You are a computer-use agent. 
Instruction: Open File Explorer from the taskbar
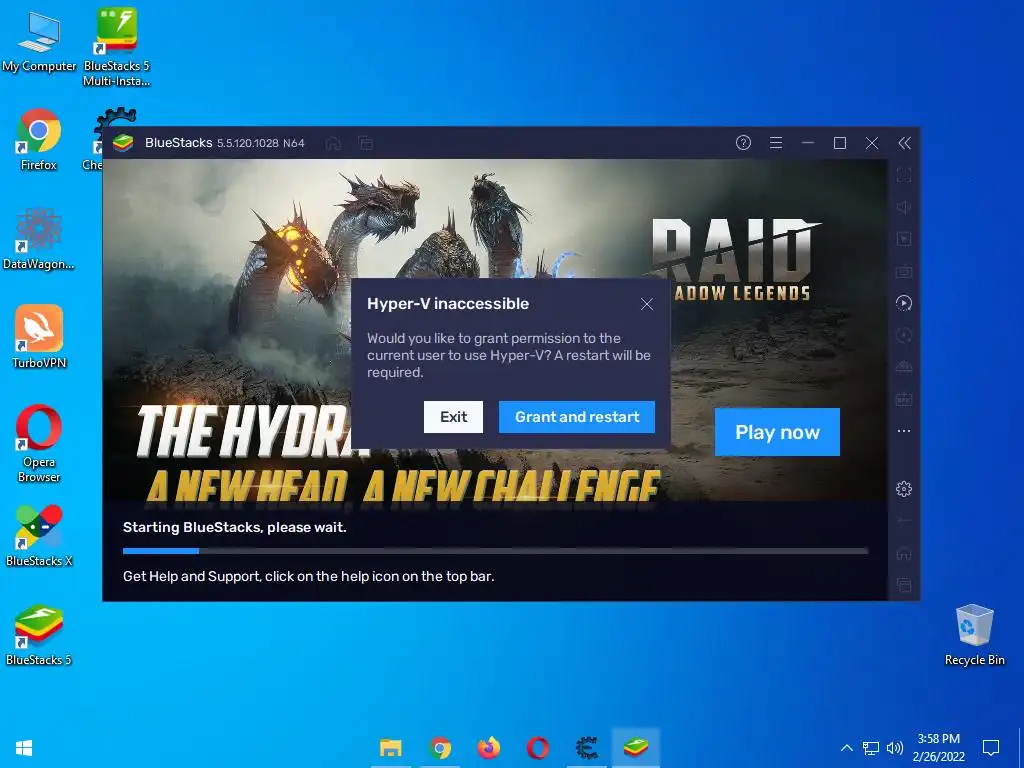pyautogui.click(x=391, y=748)
